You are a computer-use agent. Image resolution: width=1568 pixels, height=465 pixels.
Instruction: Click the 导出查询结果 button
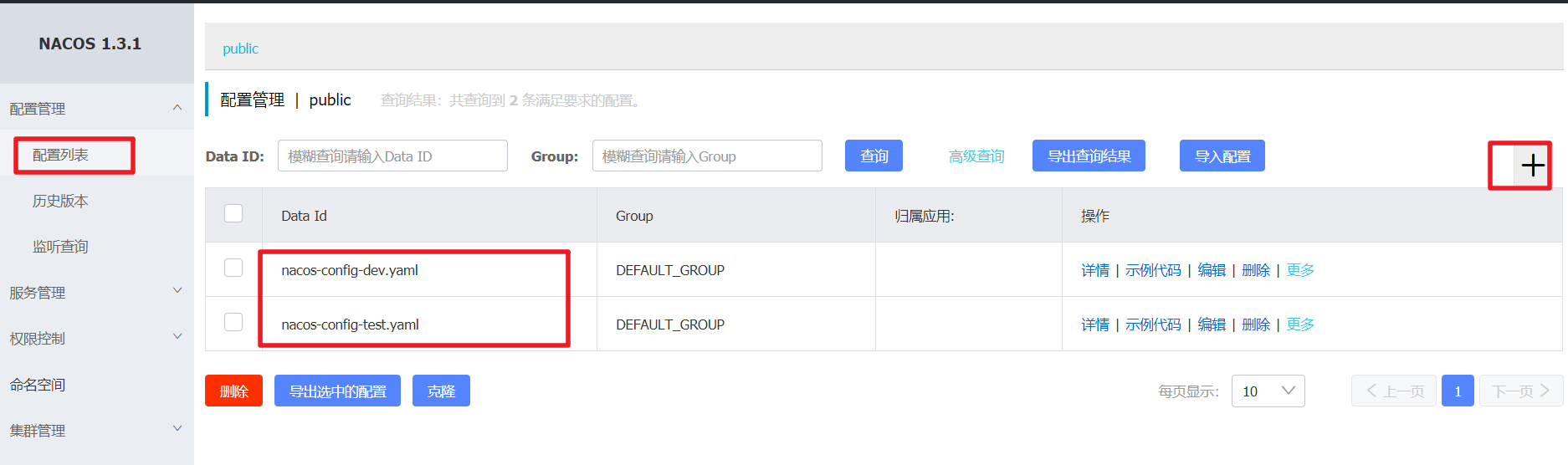coord(1089,156)
